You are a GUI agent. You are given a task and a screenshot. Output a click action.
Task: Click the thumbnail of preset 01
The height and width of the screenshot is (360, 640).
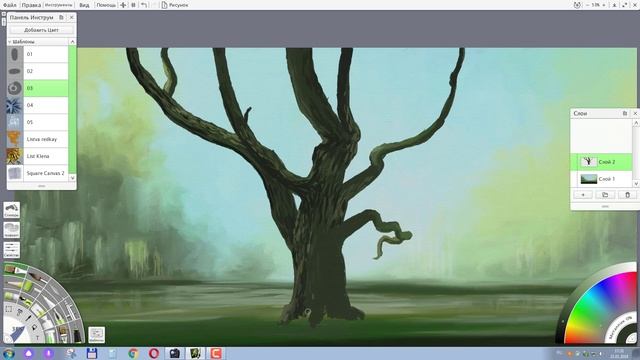tap(15, 54)
